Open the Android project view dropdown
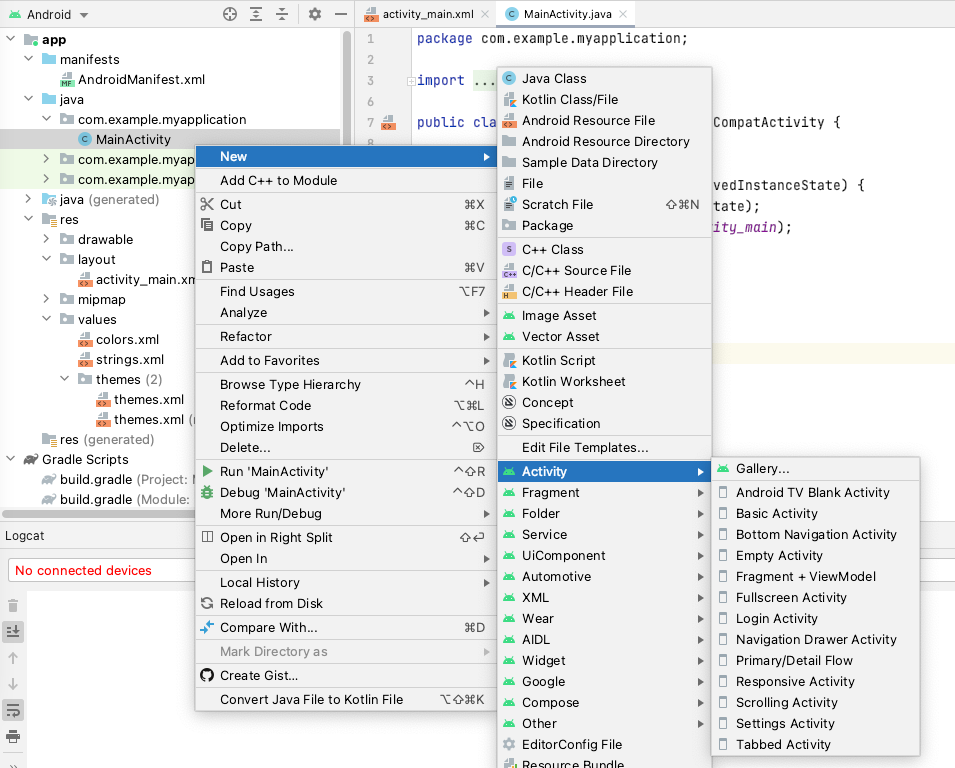This screenshot has width=955, height=768. coord(83,15)
